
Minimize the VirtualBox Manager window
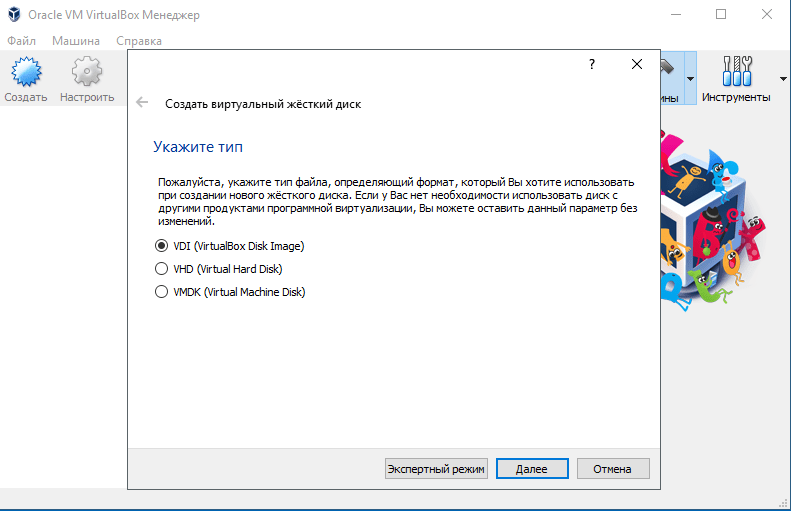pos(675,15)
